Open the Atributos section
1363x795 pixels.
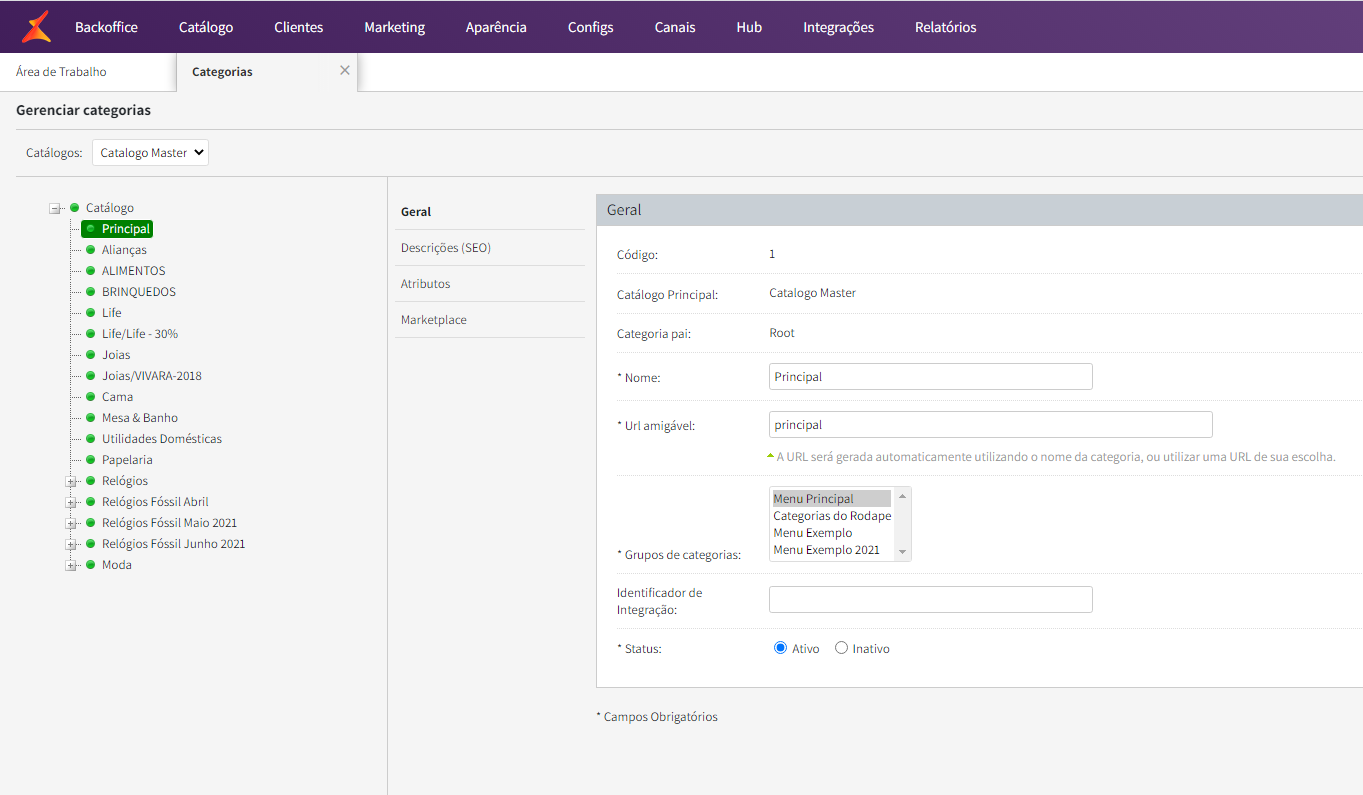[x=426, y=284]
